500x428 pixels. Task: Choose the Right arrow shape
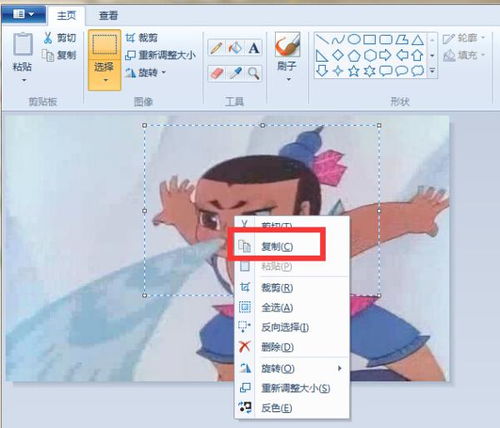[385, 55]
